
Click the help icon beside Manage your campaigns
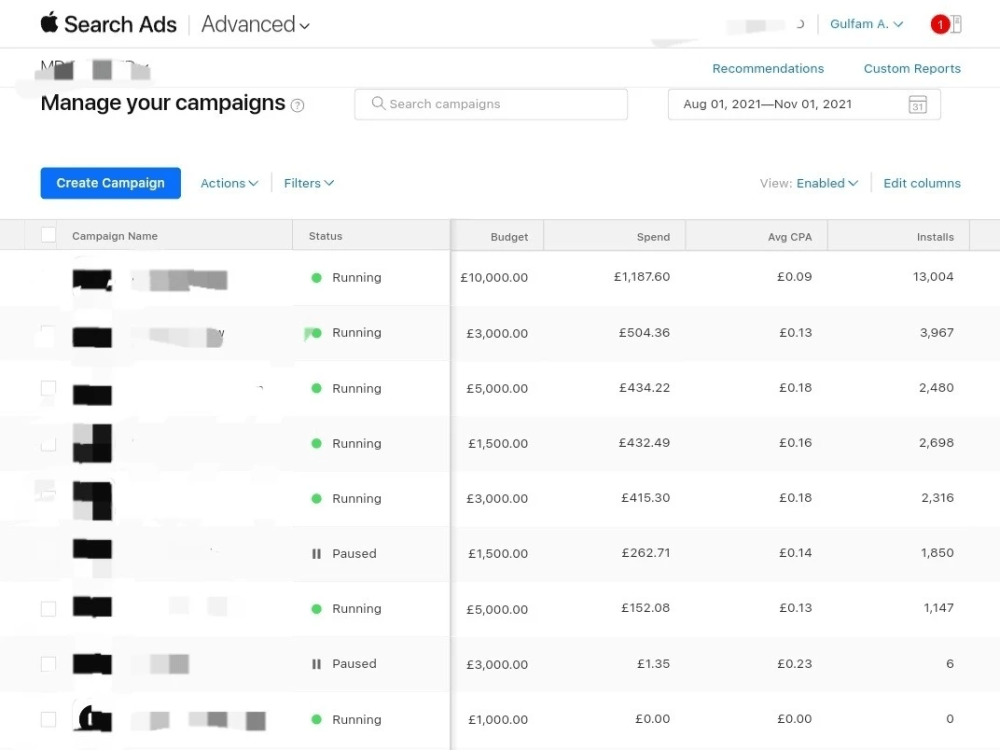[297, 105]
